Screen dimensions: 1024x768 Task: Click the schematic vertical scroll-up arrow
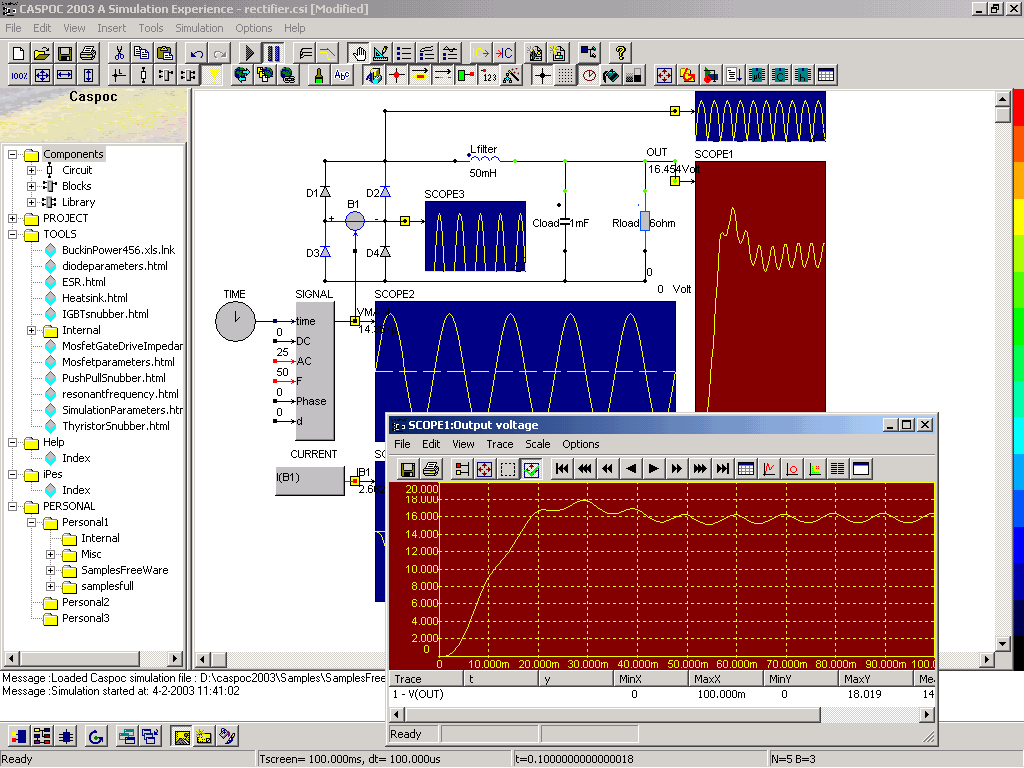(x=1003, y=99)
